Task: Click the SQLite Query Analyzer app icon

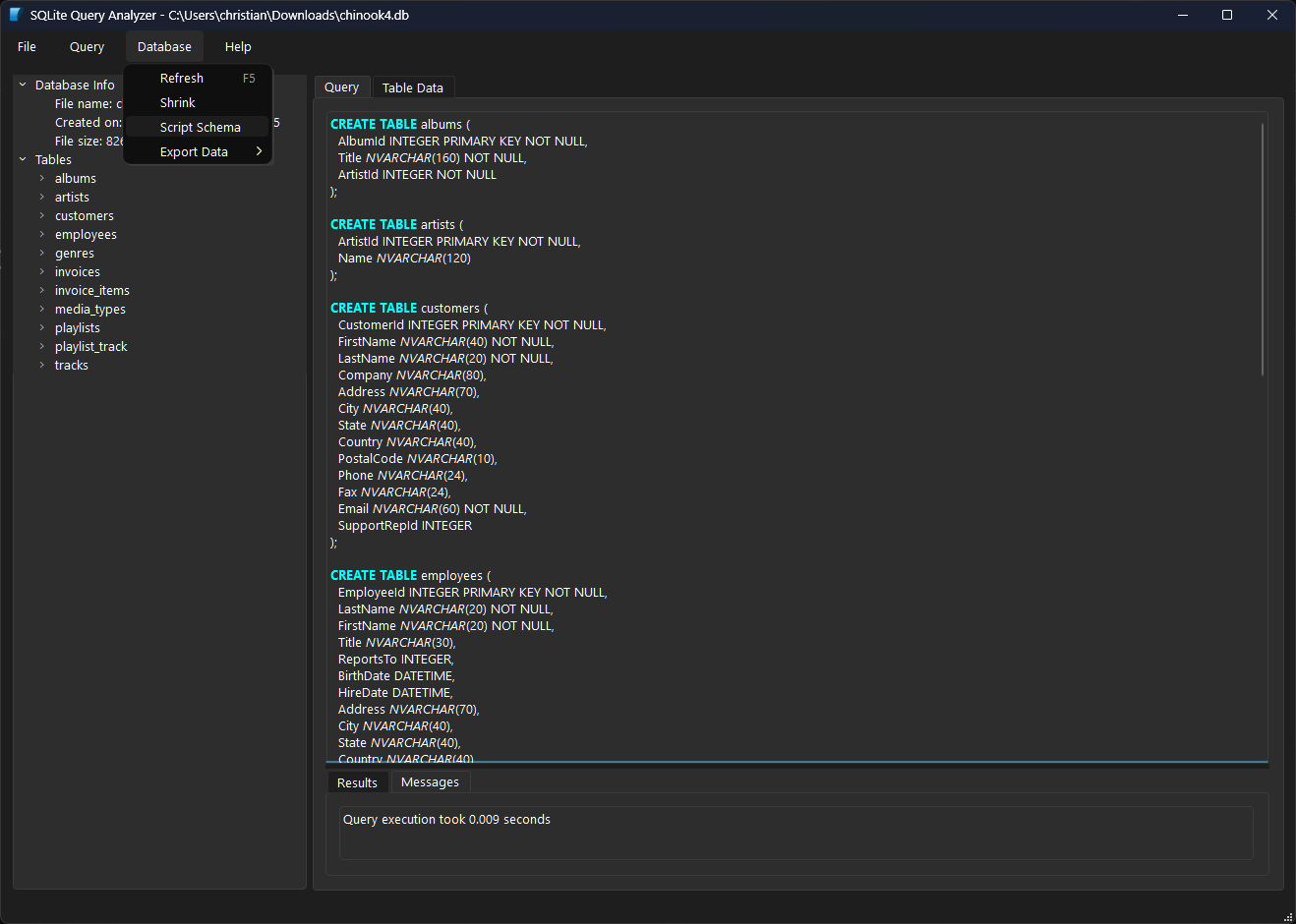Action: (x=15, y=15)
